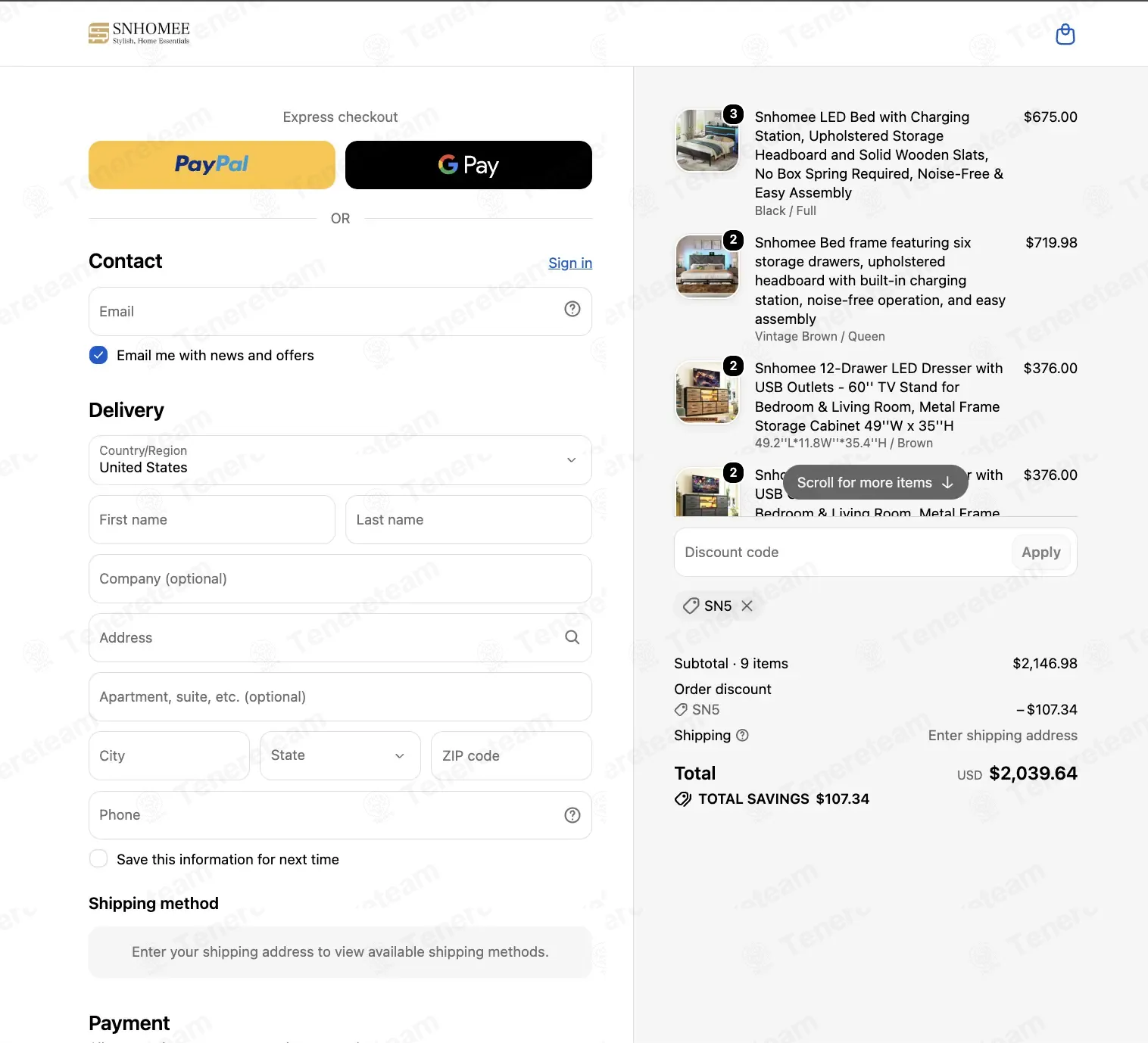Focus the Apartment, suite field
The height and width of the screenshot is (1043, 1148).
point(340,697)
